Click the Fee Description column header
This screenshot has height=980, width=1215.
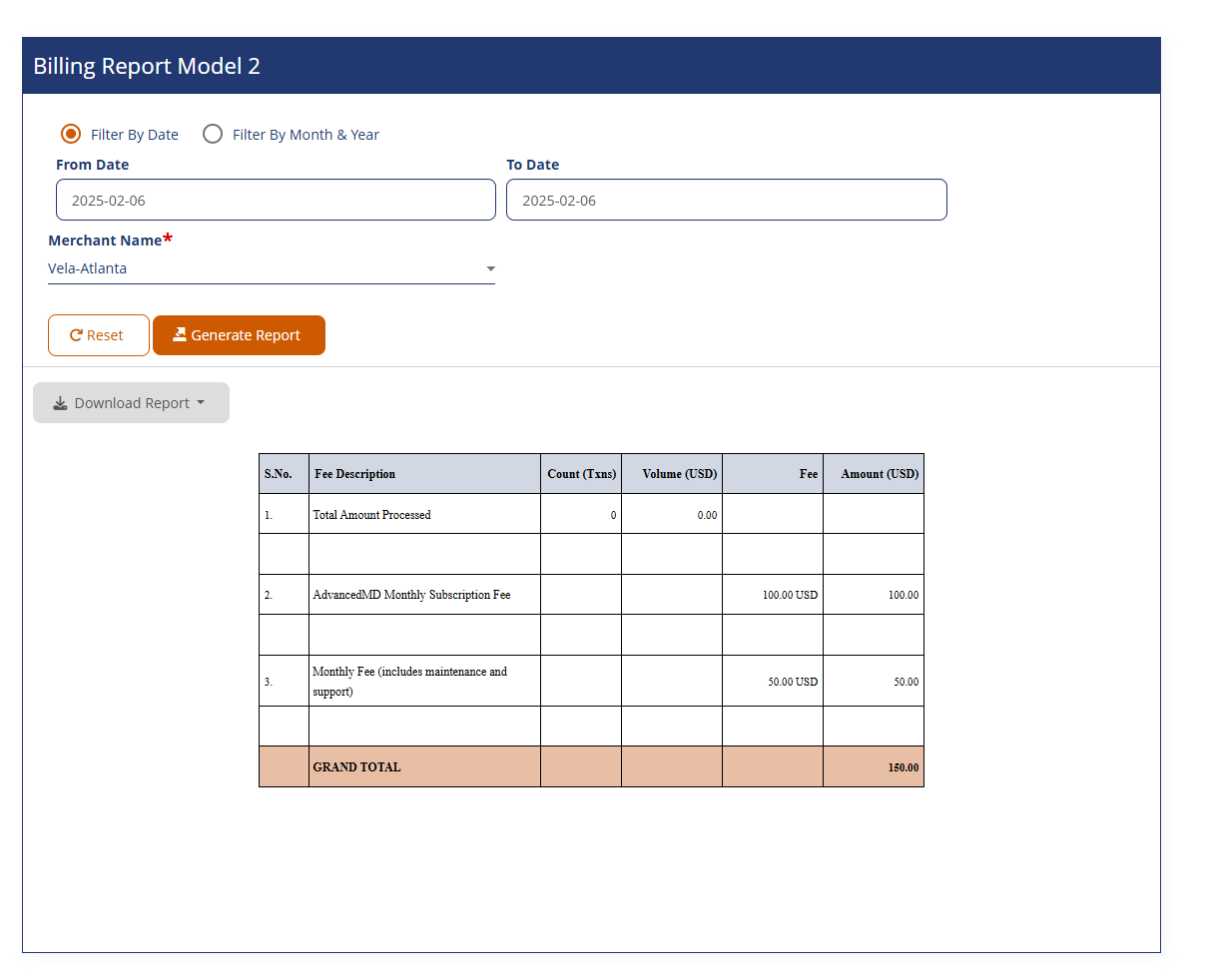(354, 473)
